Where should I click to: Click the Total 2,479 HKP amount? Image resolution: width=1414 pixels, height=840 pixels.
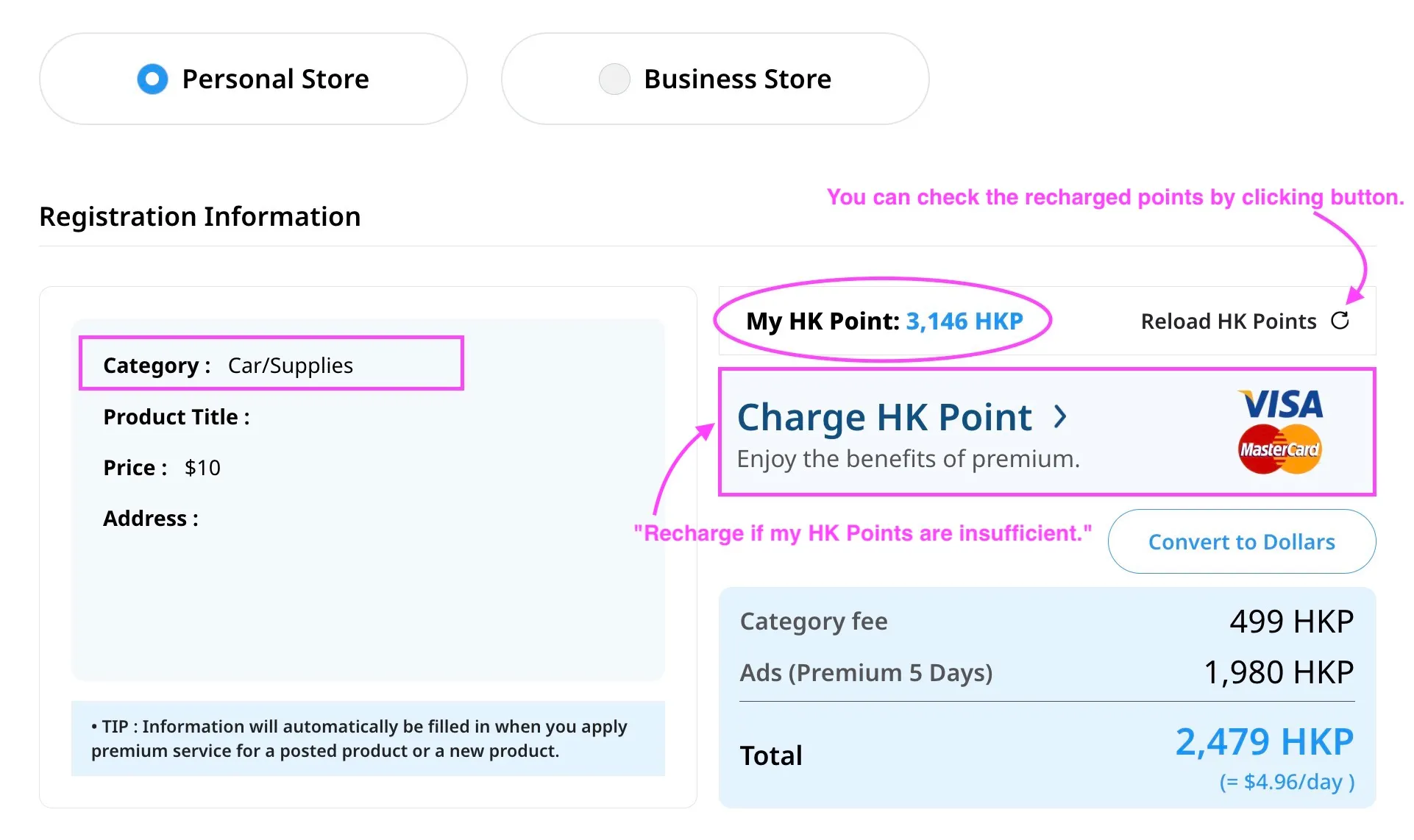pos(1263,741)
